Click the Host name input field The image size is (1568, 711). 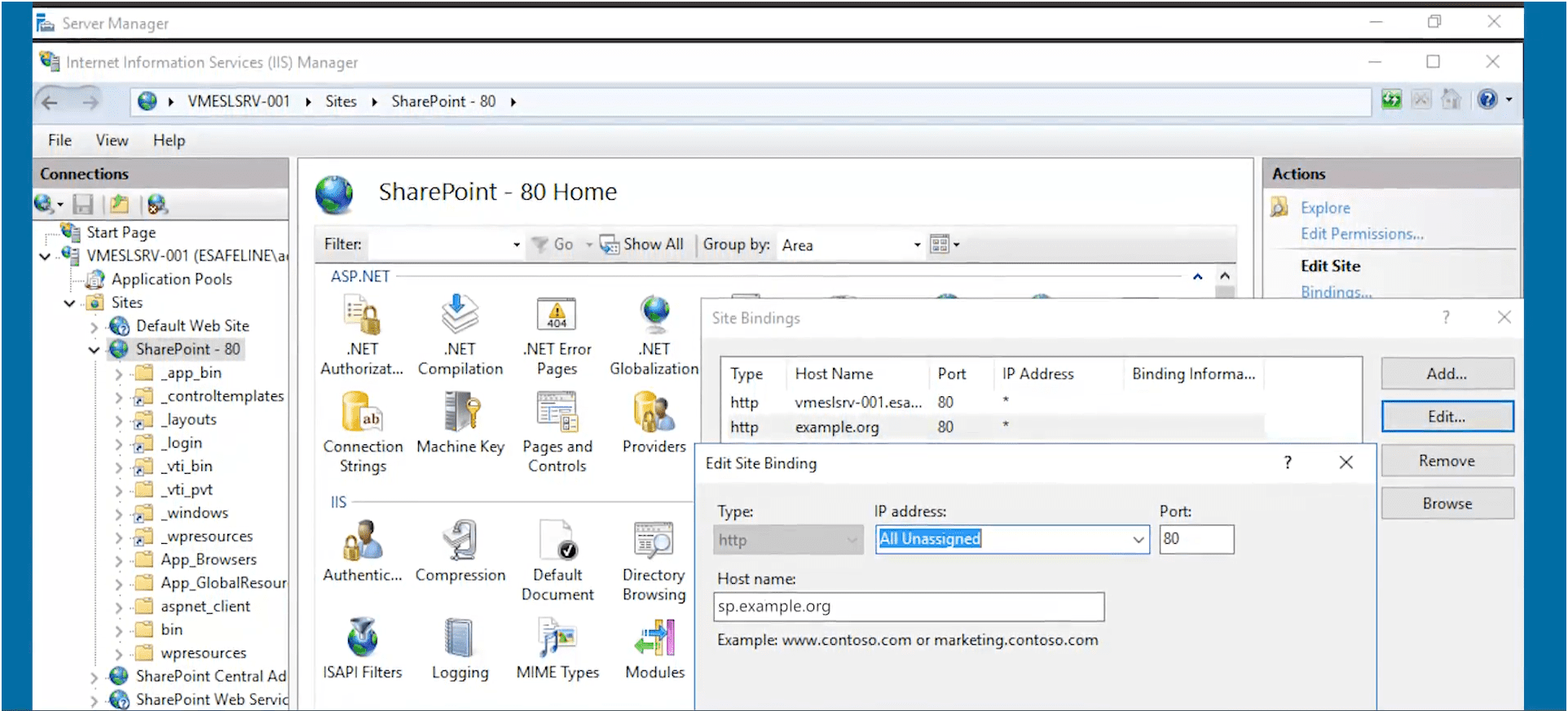(x=909, y=607)
